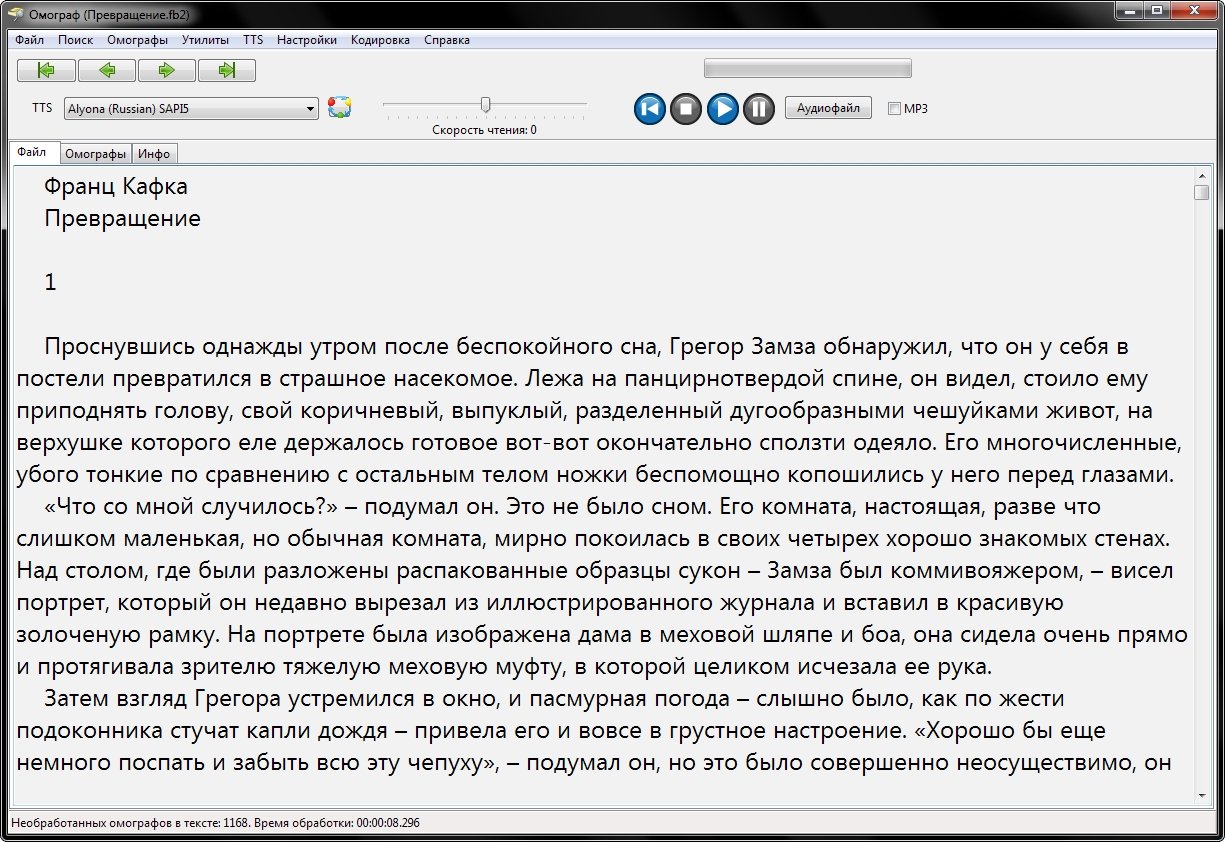Restart reading with the skip-to-start button
This screenshot has height=842, width=1225.
pos(649,108)
